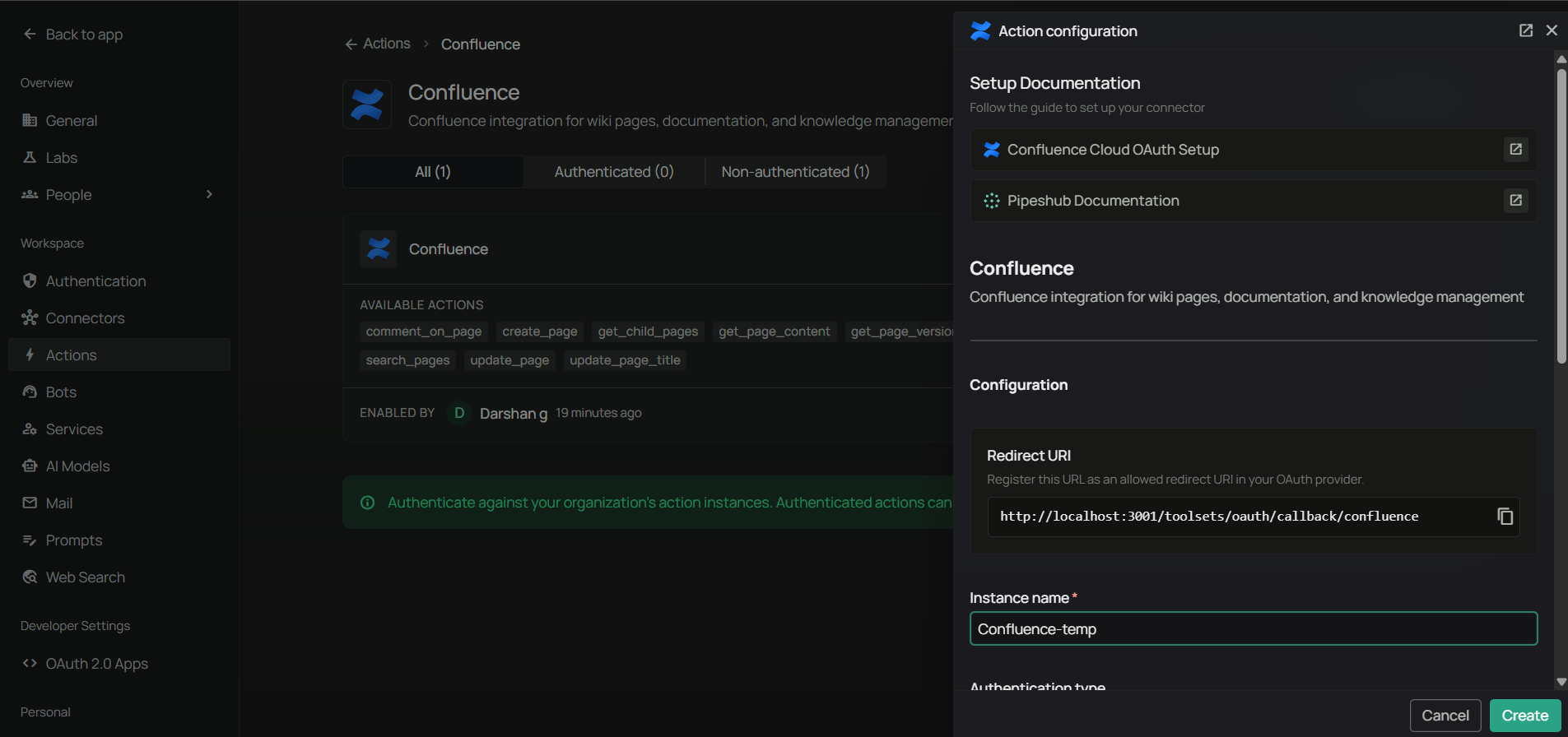The height and width of the screenshot is (737, 1568).
Task: Click the panel's vertical scrollbar thumb
Action: click(1561, 216)
